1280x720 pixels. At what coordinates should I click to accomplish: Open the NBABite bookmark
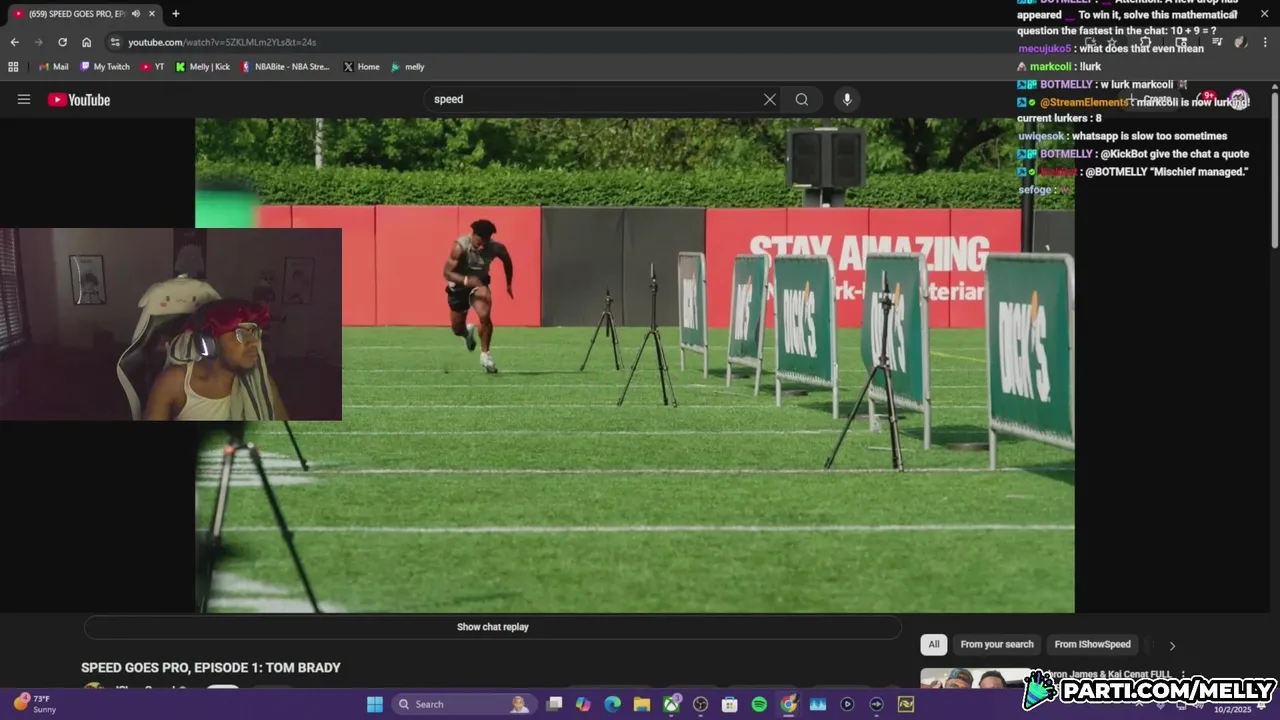pos(285,67)
